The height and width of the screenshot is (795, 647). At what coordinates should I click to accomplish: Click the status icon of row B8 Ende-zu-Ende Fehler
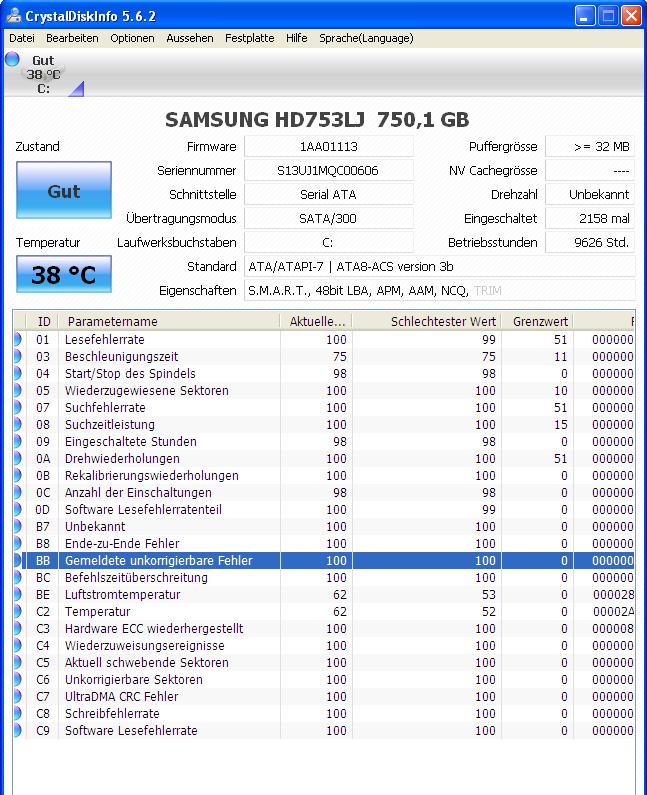point(18,543)
